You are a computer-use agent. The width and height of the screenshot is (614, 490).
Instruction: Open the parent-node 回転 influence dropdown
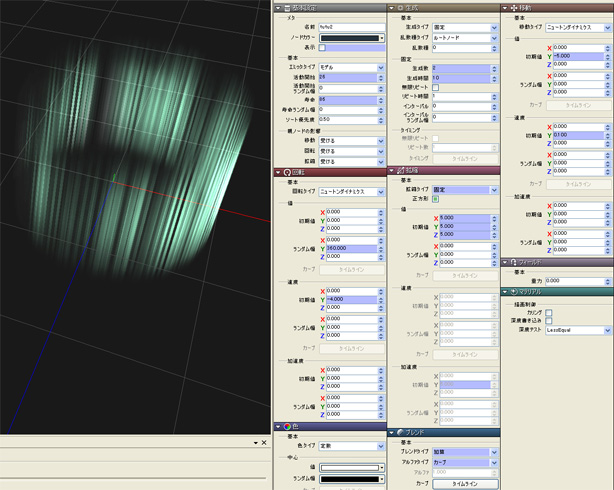point(352,151)
